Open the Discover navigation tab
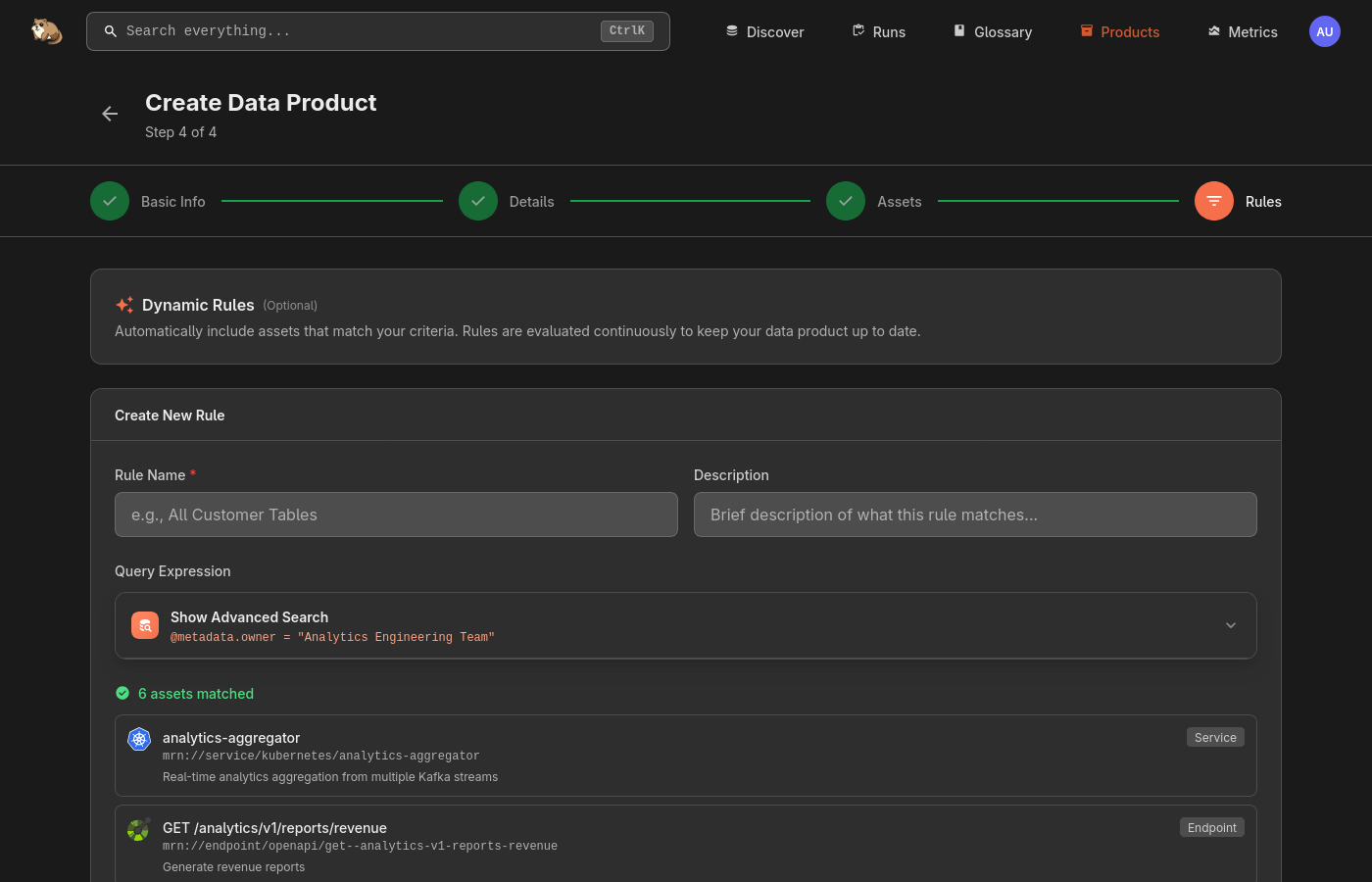Viewport: 1372px width, 882px height. click(764, 31)
